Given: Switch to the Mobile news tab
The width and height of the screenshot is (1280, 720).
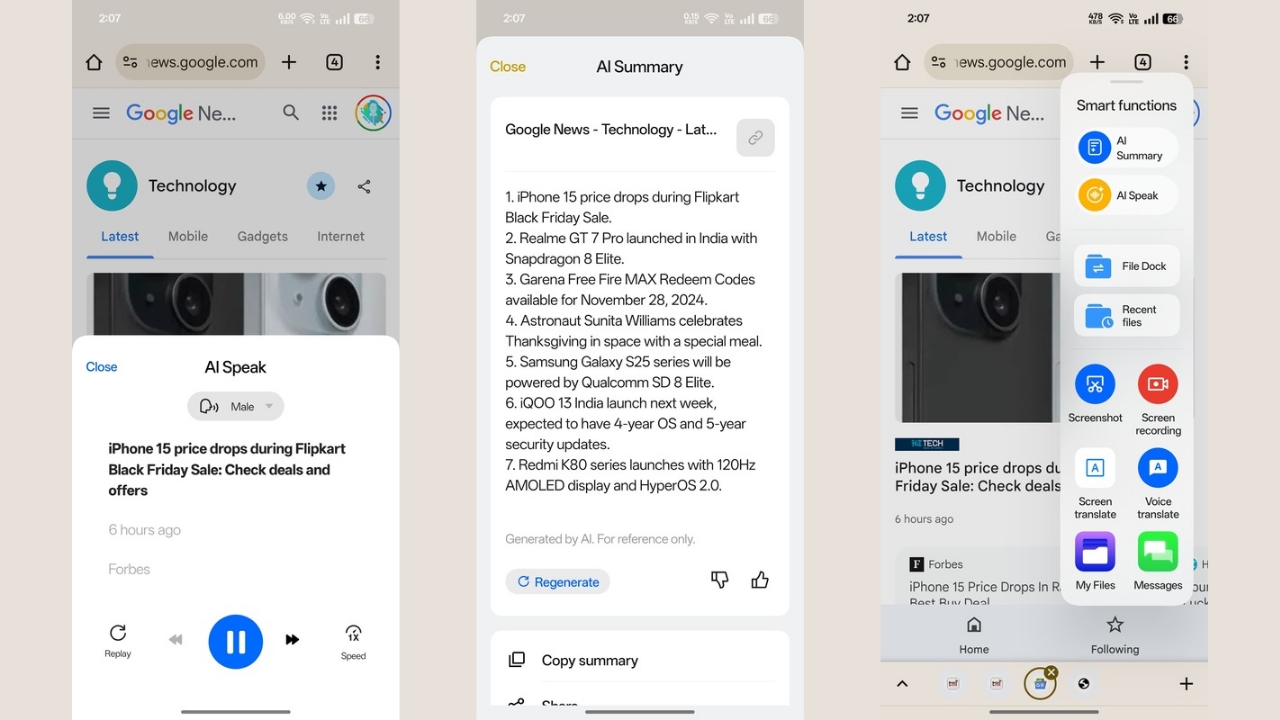Looking at the screenshot, I should point(187,236).
